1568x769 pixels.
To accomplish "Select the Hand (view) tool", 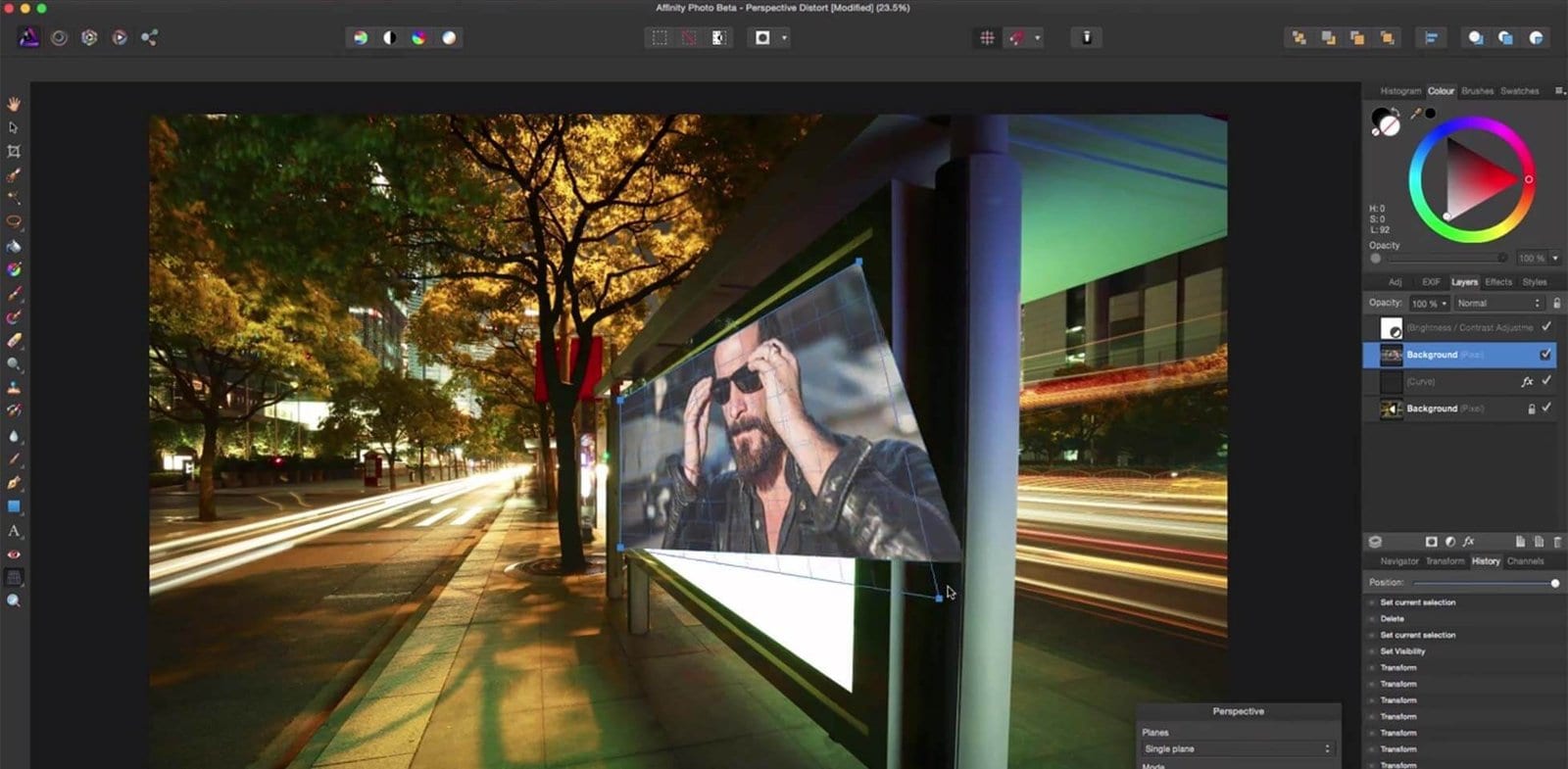I will 14,104.
